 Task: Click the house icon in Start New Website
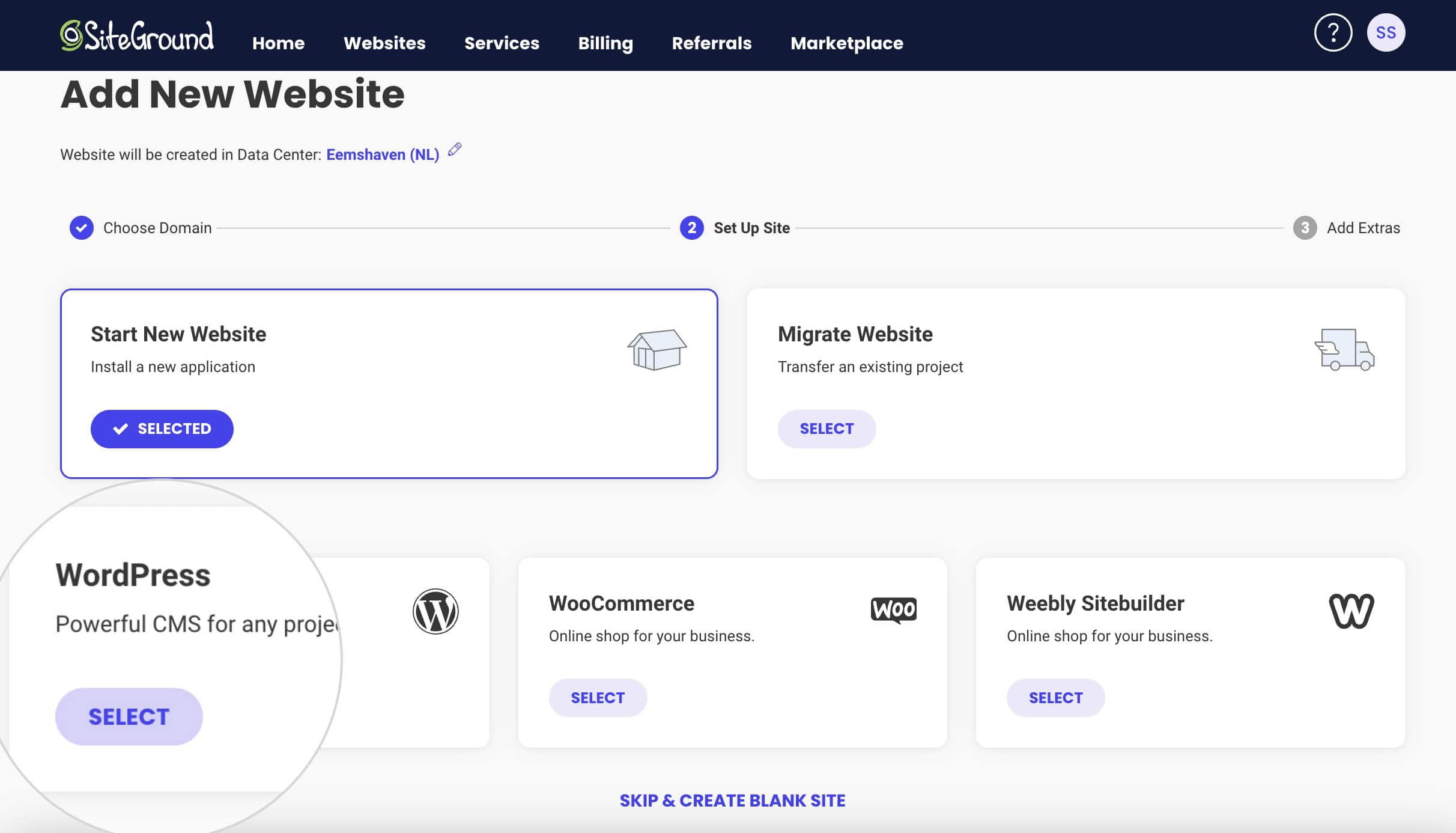(657, 350)
